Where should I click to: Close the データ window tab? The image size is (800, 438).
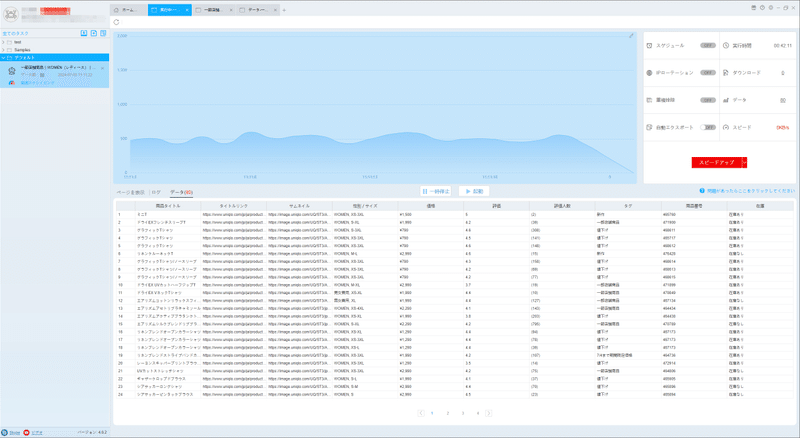click(x=275, y=10)
